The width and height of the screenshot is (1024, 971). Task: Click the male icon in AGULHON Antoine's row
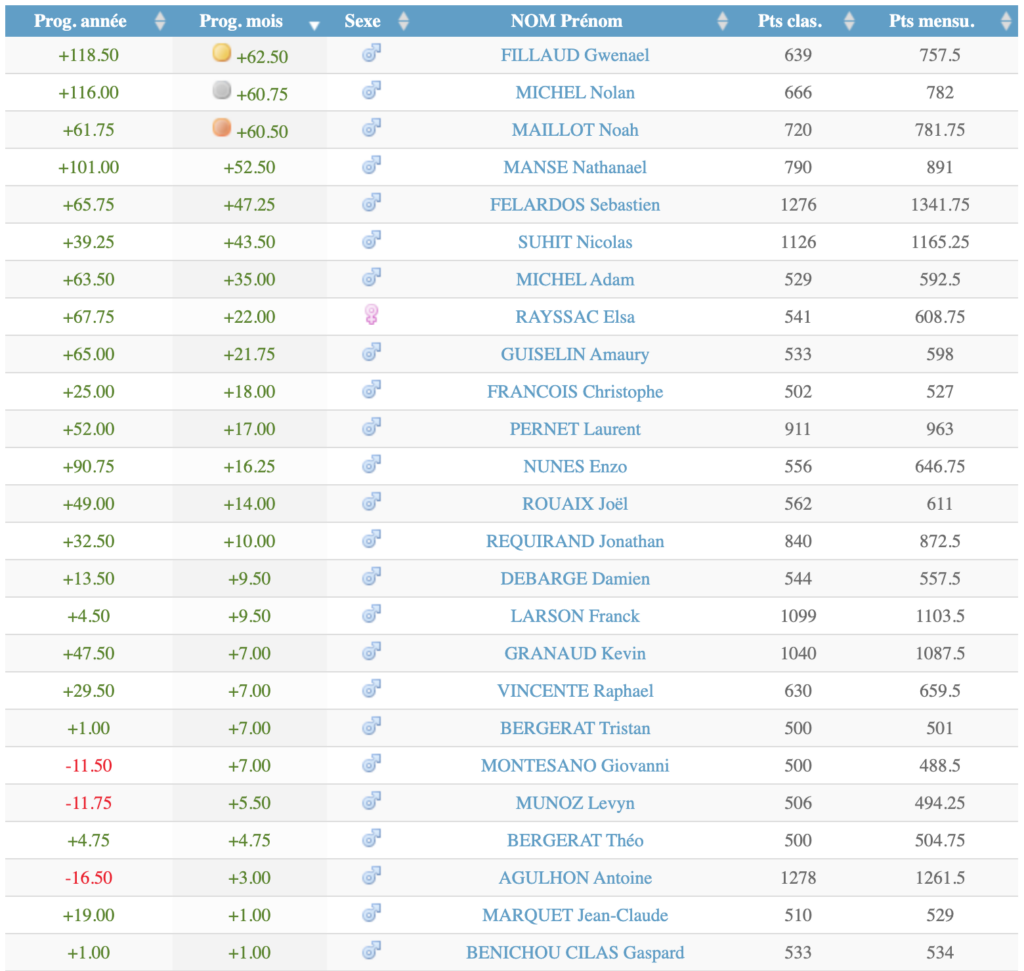click(x=371, y=877)
